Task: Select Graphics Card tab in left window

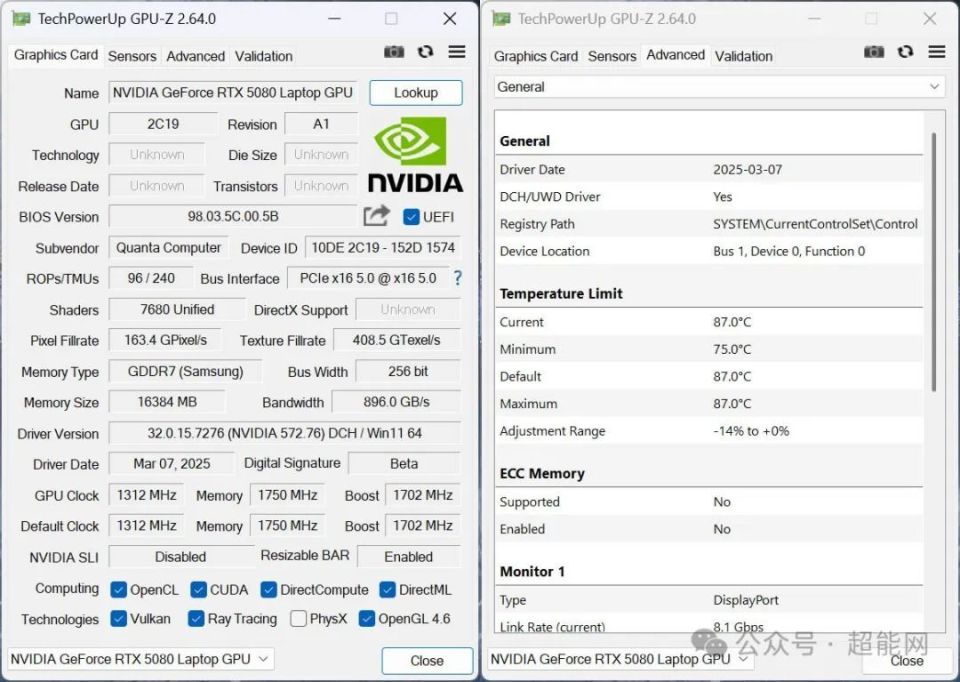Action: tap(56, 55)
